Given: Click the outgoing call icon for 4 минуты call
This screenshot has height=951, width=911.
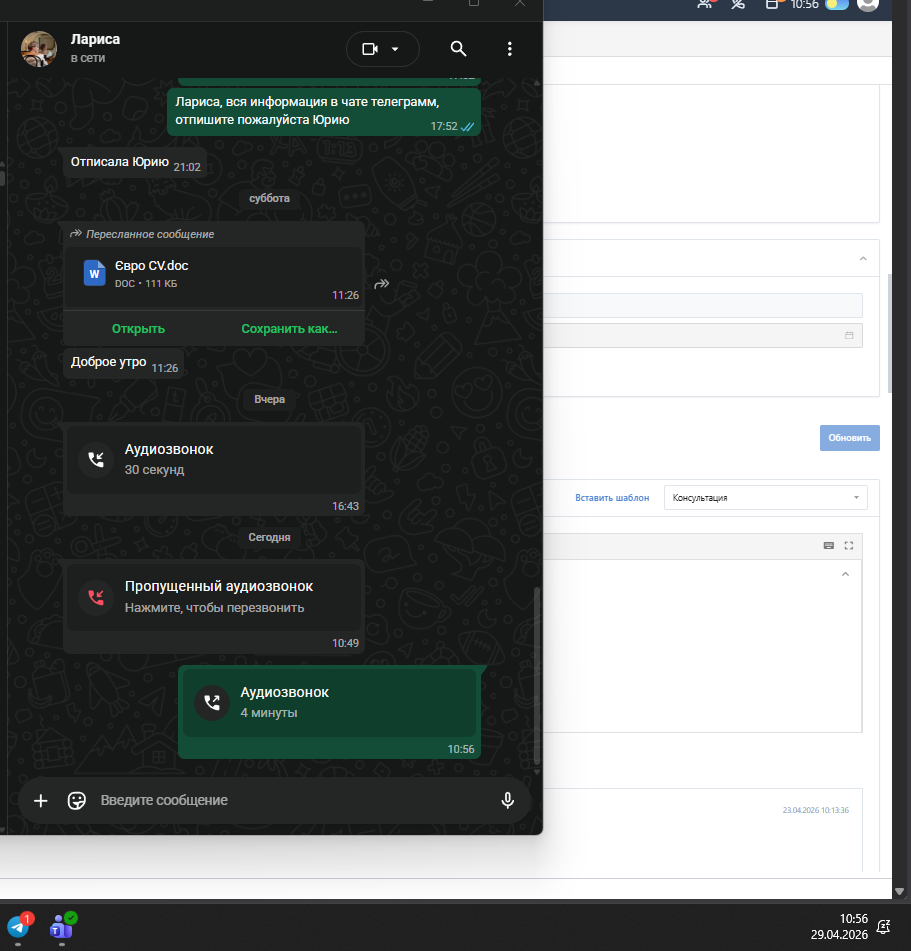Looking at the screenshot, I should pos(212,702).
